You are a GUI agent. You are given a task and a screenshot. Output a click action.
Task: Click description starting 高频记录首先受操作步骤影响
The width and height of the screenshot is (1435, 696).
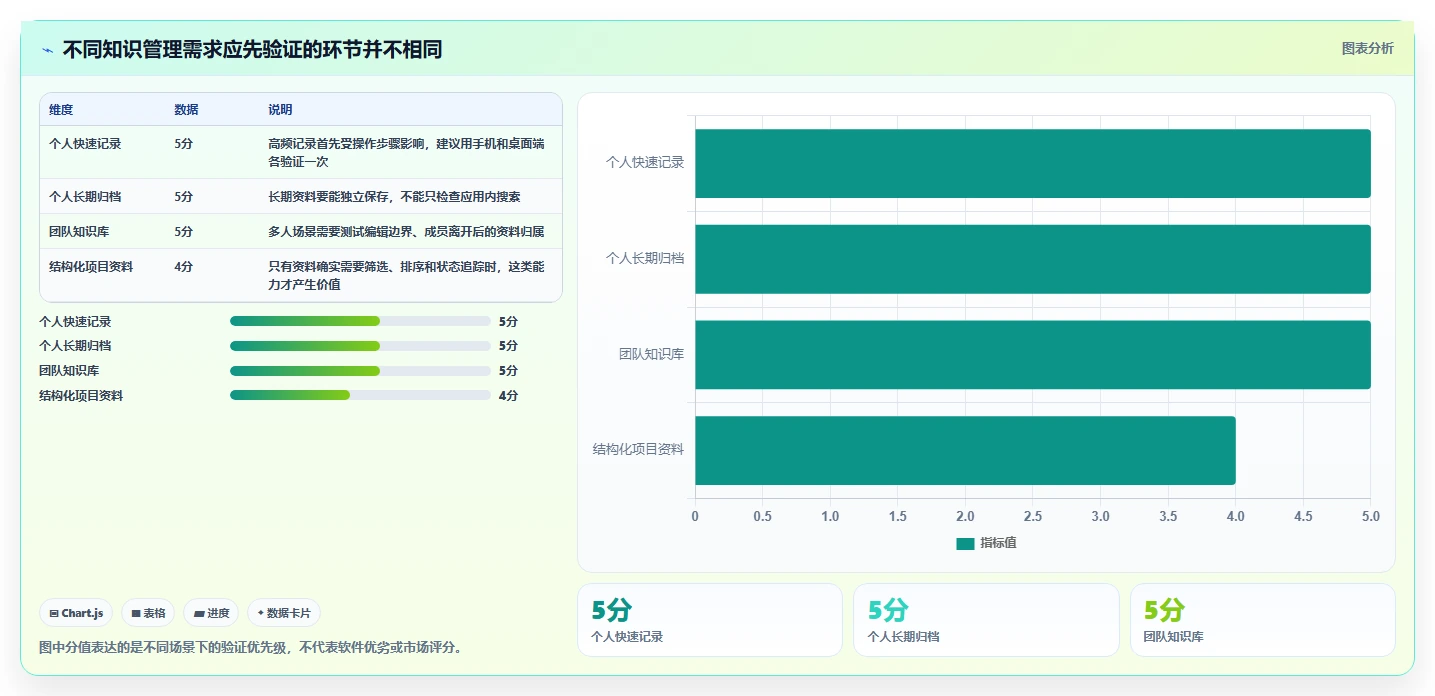pos(407,153)
